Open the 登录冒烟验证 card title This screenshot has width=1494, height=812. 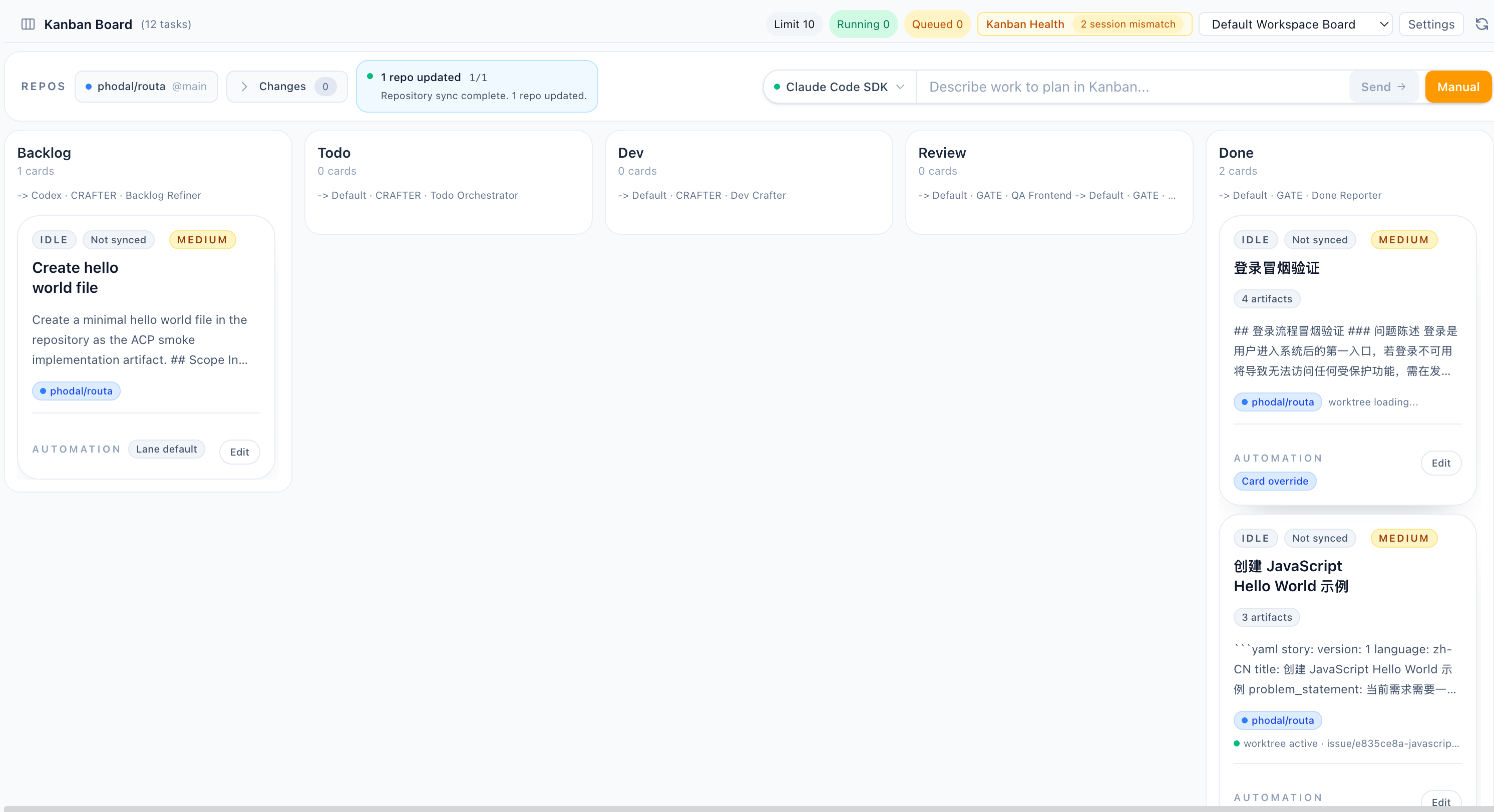pos(1277,268)
